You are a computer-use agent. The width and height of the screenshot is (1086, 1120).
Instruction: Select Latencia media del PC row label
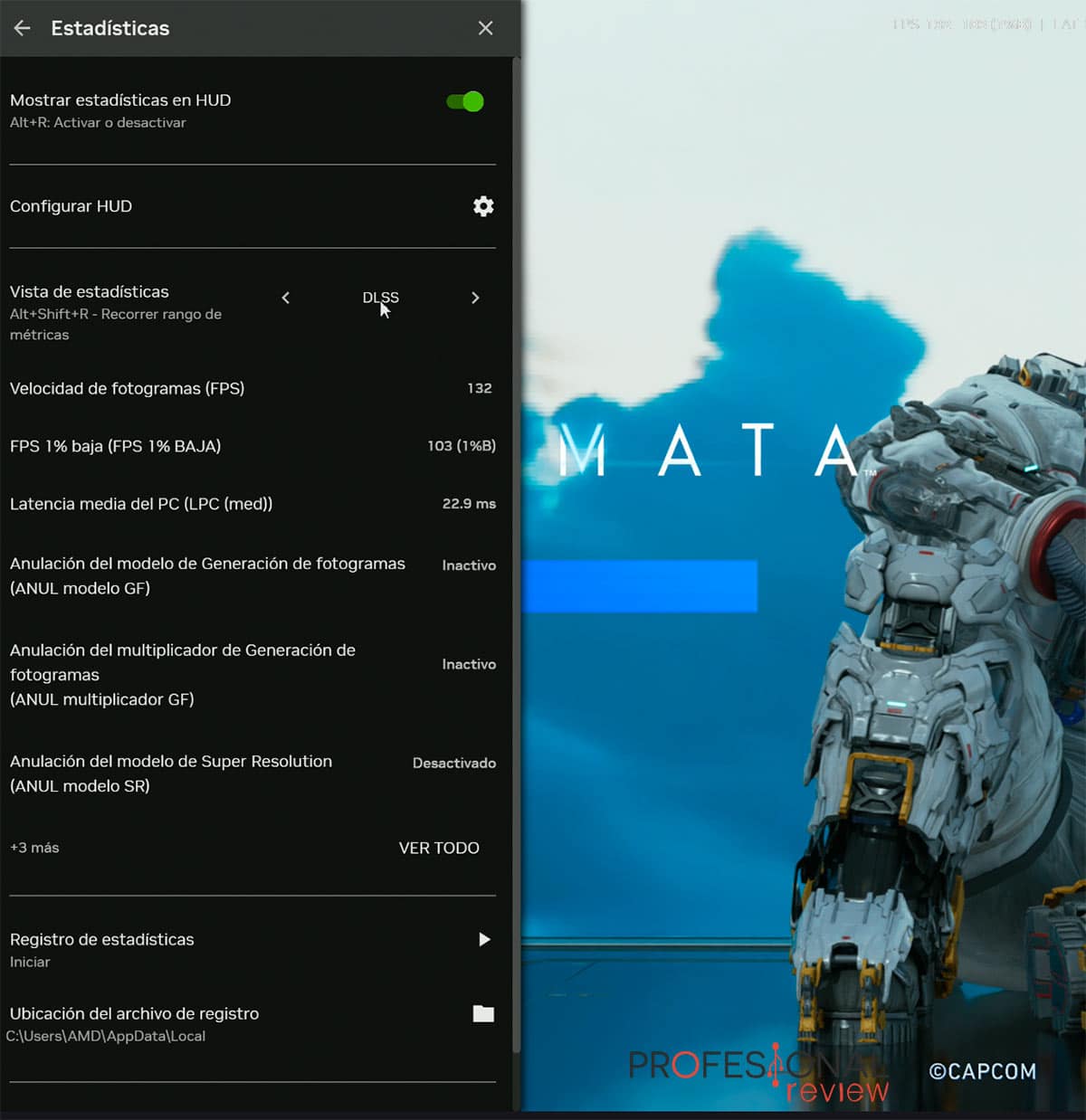click(x=141, y=504)
